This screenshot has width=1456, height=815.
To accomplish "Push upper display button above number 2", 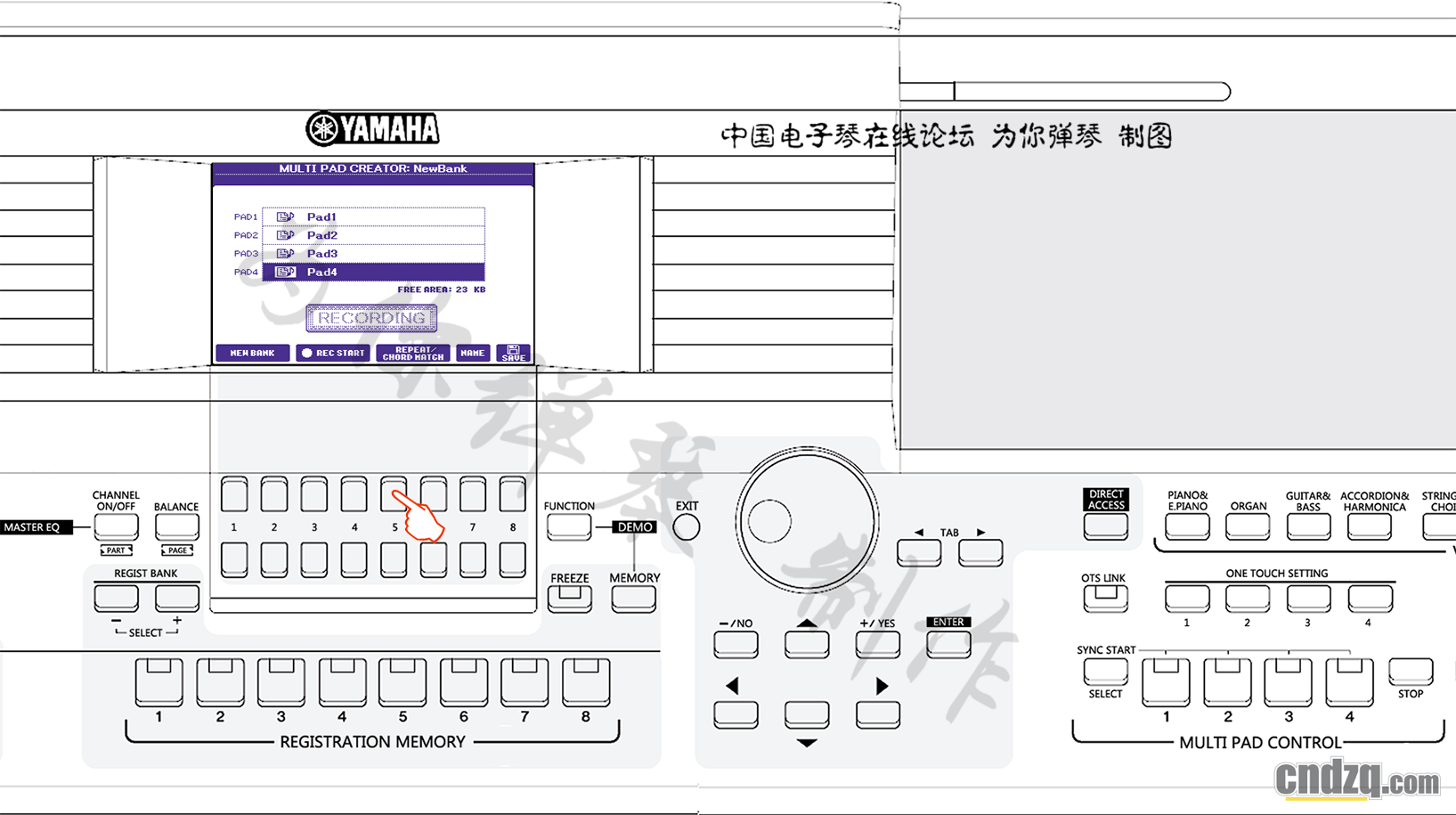I will click(x=274, y=494).
